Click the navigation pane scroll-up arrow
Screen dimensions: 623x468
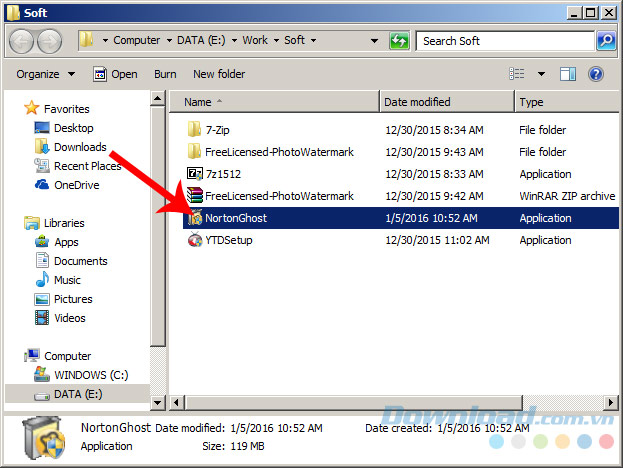point(158,98)
